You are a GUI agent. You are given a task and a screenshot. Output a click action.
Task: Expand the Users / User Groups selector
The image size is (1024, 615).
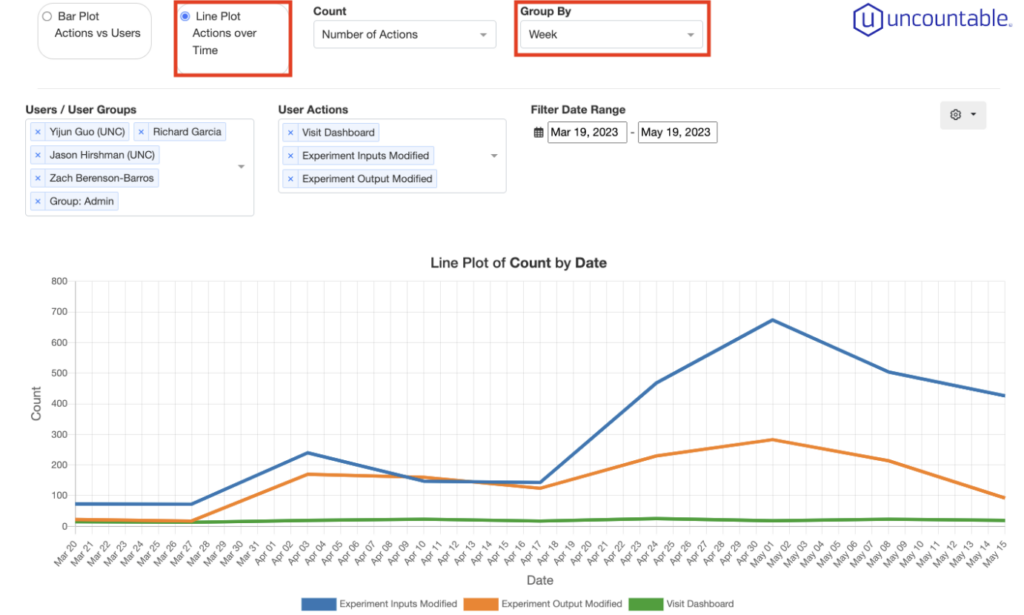241,167
